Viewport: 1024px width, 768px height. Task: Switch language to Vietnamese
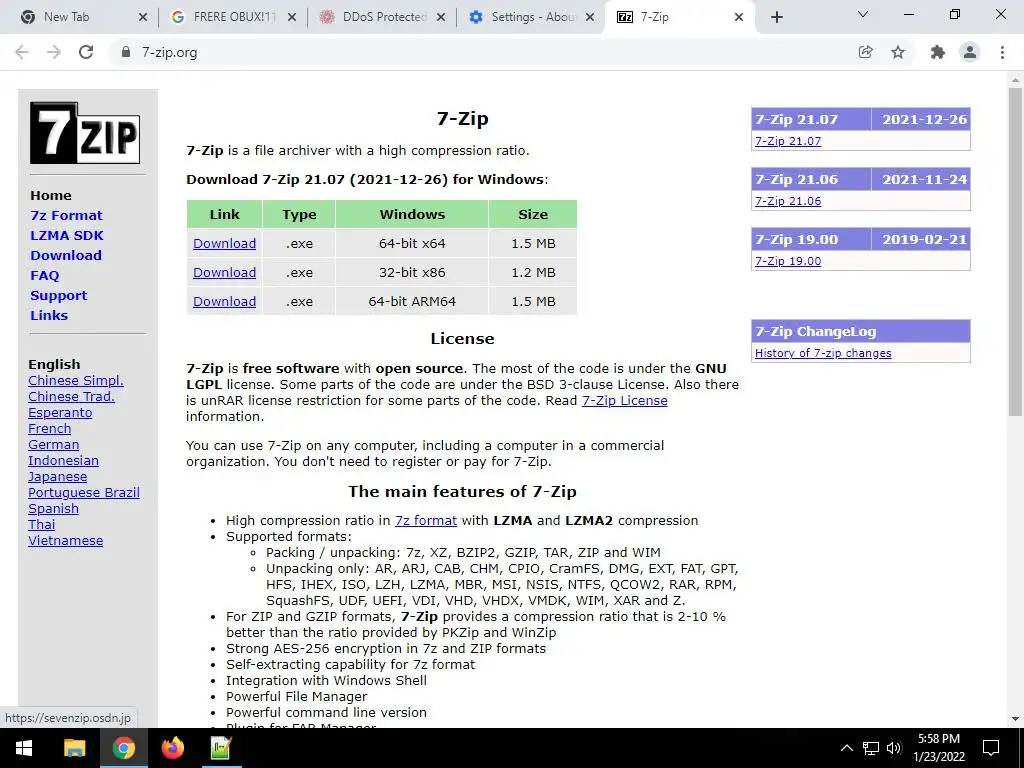pyautogui.click(x=65, y=541)
